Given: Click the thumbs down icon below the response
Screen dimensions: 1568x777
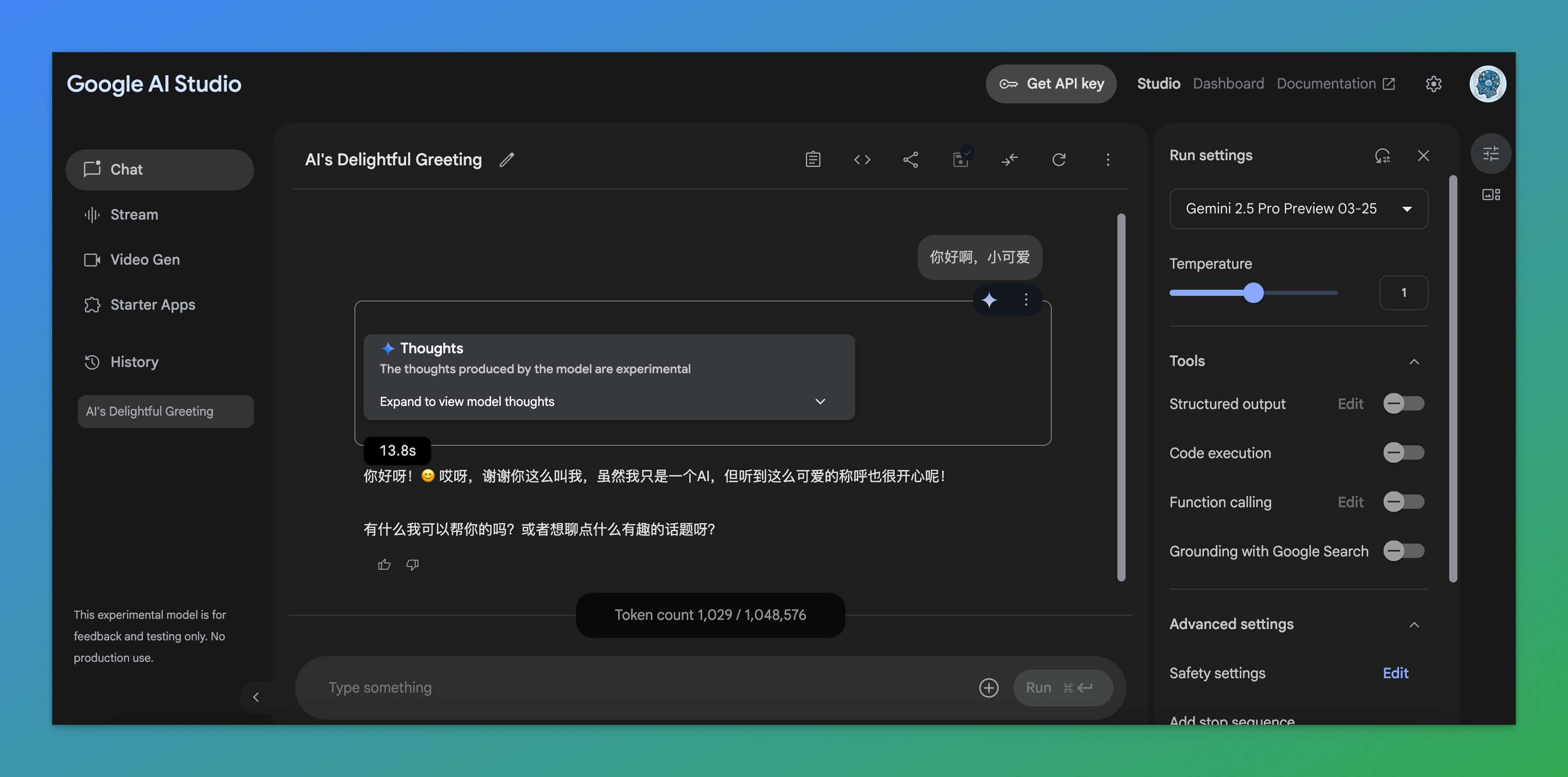Looking at the screenshot, I should (x=413, y=565).
